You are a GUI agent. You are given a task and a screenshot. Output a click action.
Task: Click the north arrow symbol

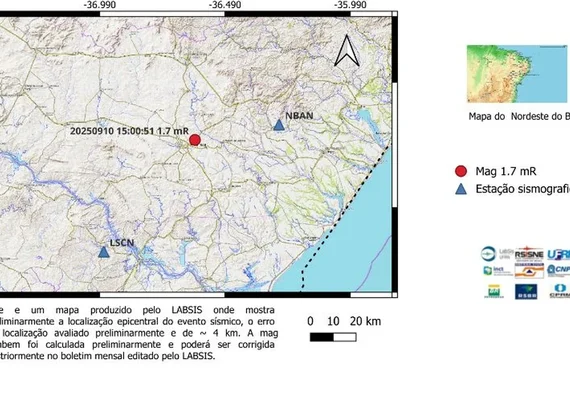click(347, 51)
